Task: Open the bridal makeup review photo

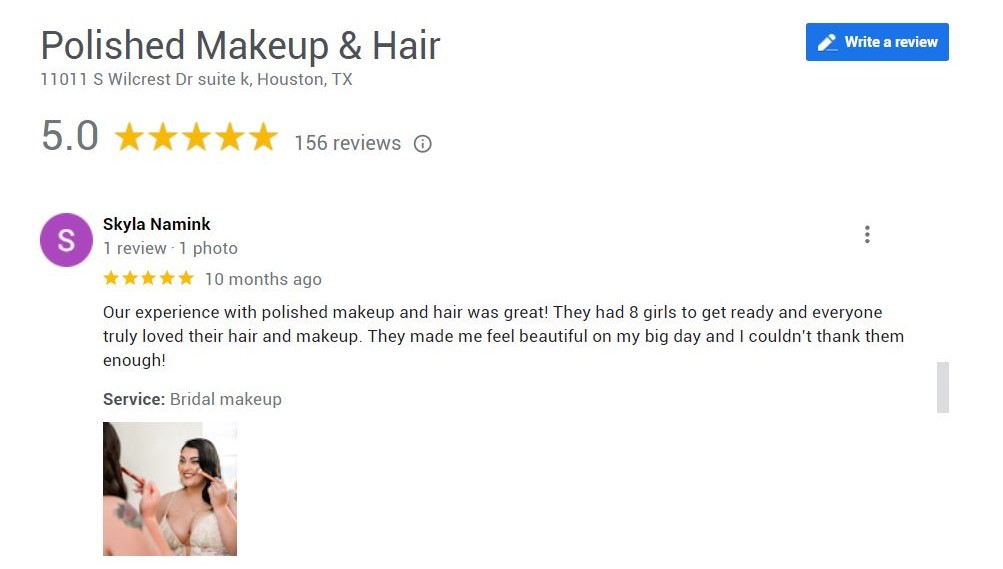Action: (170, 488)
